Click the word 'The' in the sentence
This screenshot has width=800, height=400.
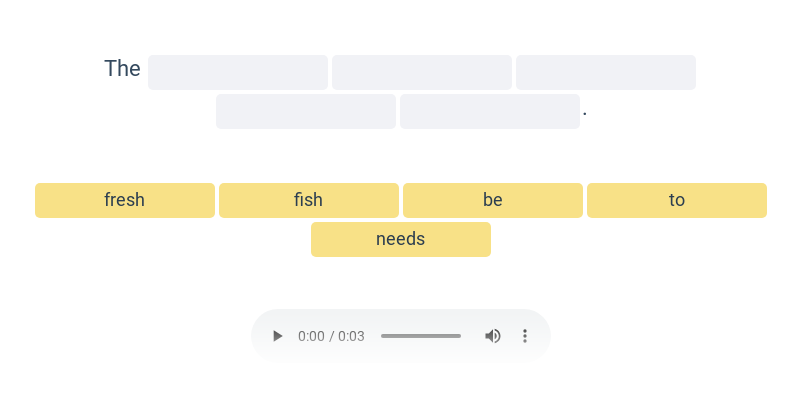click(x=122, y=68)
